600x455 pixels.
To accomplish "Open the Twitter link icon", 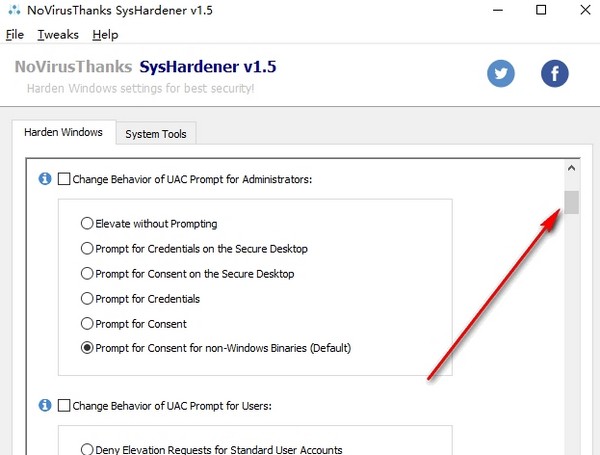I will 501,73.
